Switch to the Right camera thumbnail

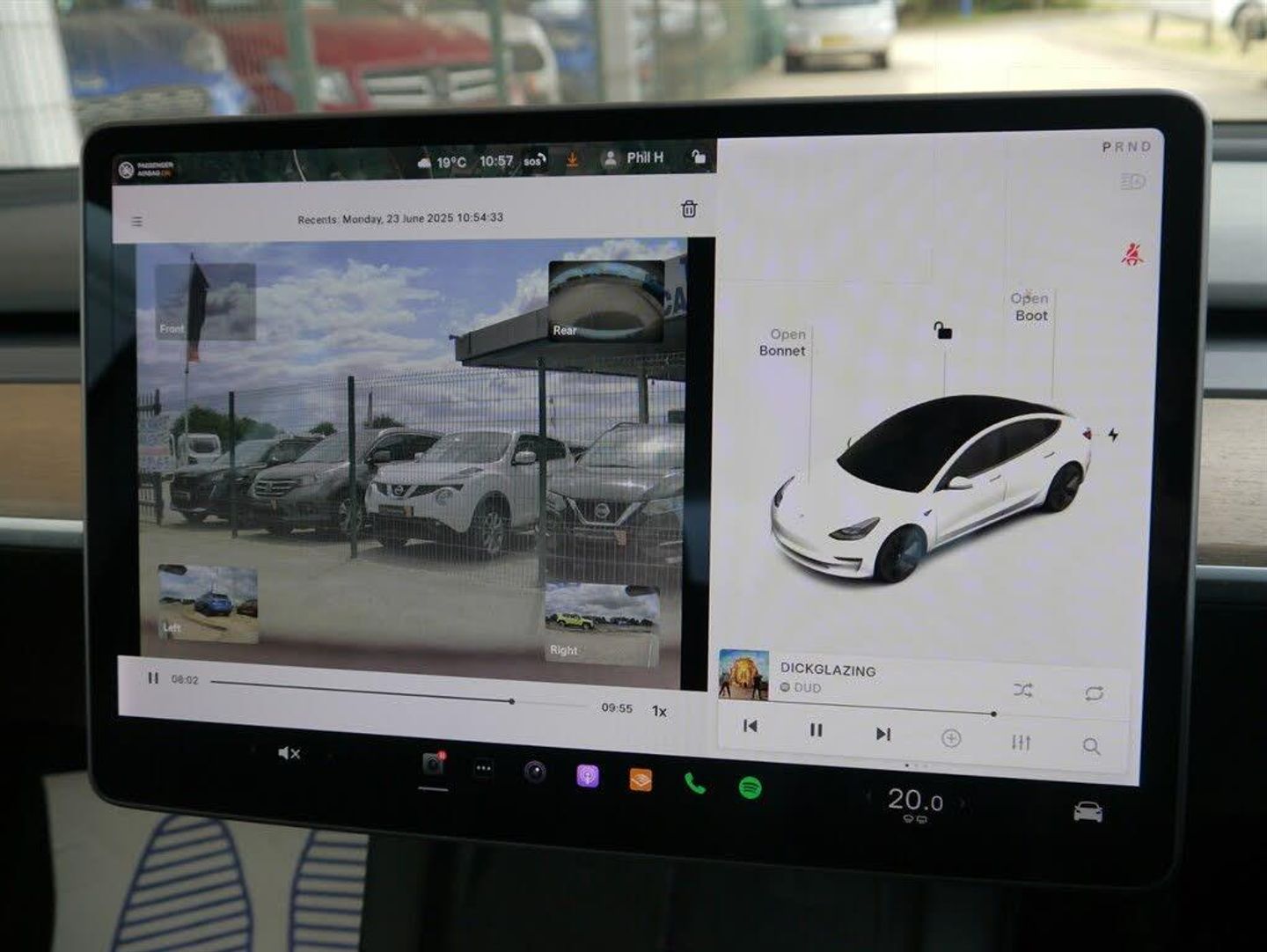602,625
